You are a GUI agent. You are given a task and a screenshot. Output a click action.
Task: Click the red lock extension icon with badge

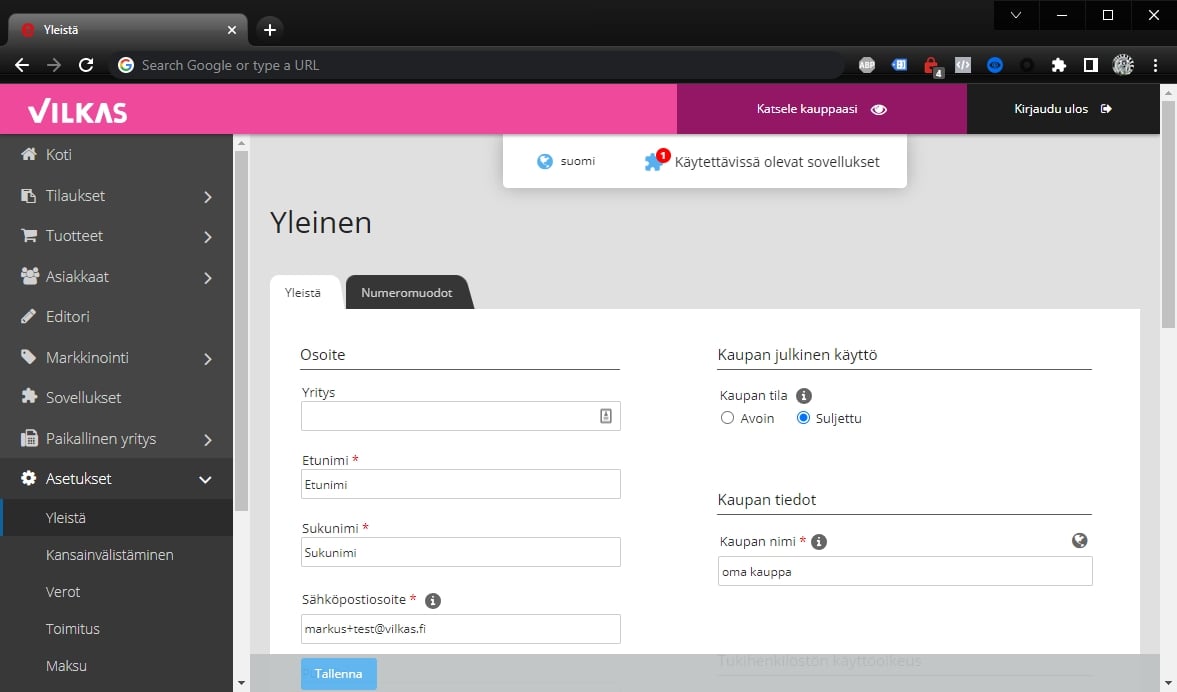(x=932, y=66)
